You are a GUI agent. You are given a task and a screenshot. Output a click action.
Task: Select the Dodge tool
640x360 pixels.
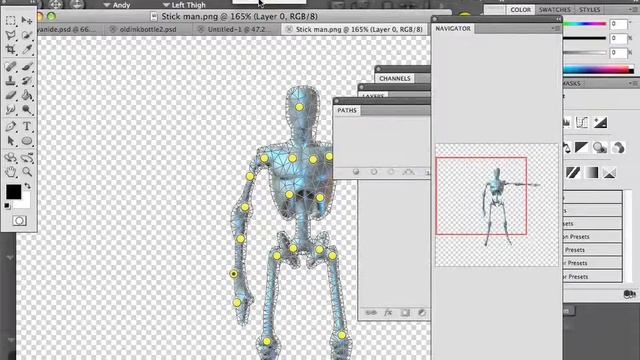point(27,110)
